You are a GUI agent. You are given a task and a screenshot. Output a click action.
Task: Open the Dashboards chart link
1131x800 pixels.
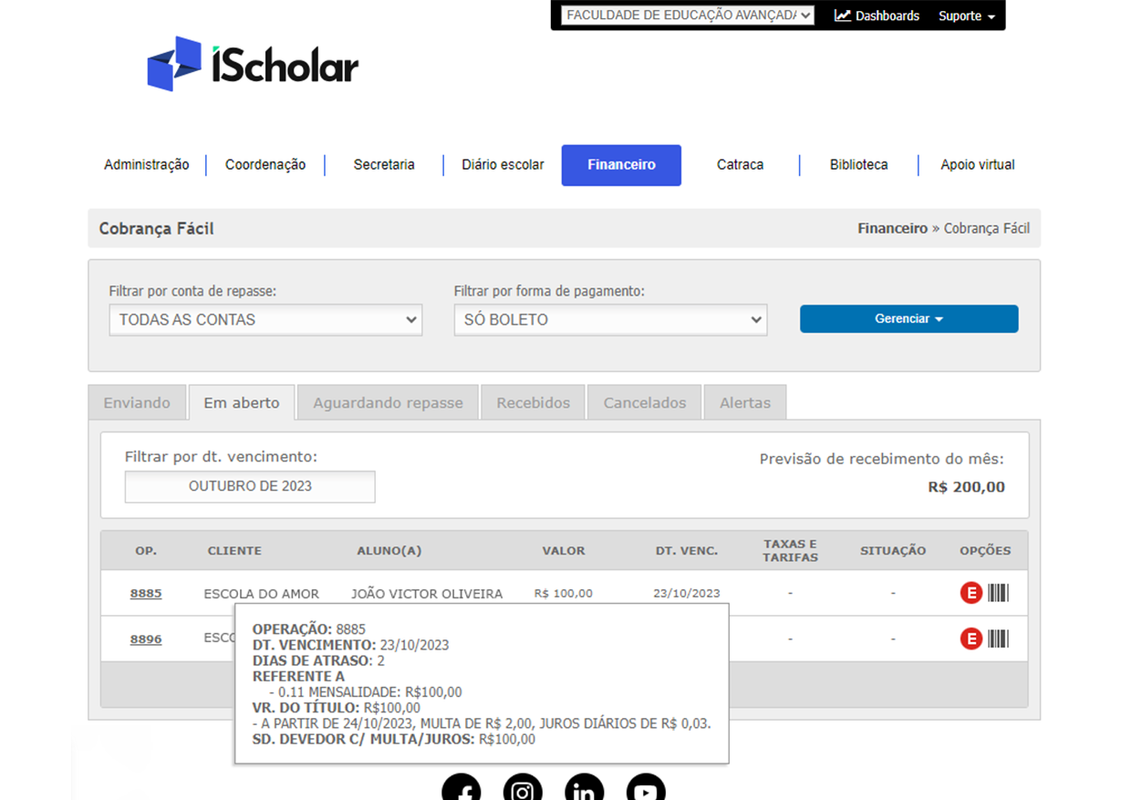[x=876, y=16]
